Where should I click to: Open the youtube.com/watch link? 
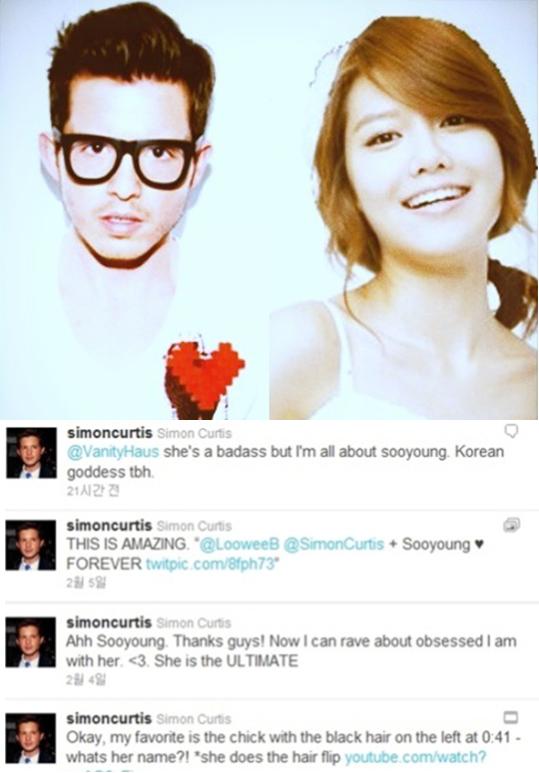[415, 757]
